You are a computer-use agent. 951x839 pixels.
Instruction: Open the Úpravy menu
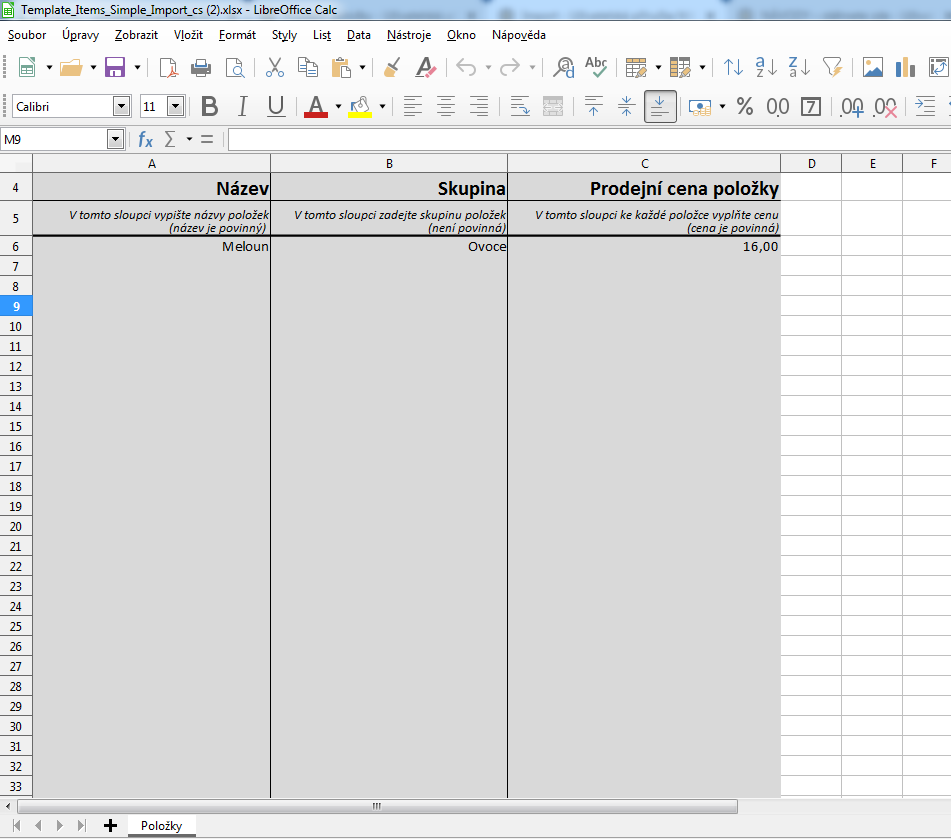pyautogui.click(x=80, y=35)
